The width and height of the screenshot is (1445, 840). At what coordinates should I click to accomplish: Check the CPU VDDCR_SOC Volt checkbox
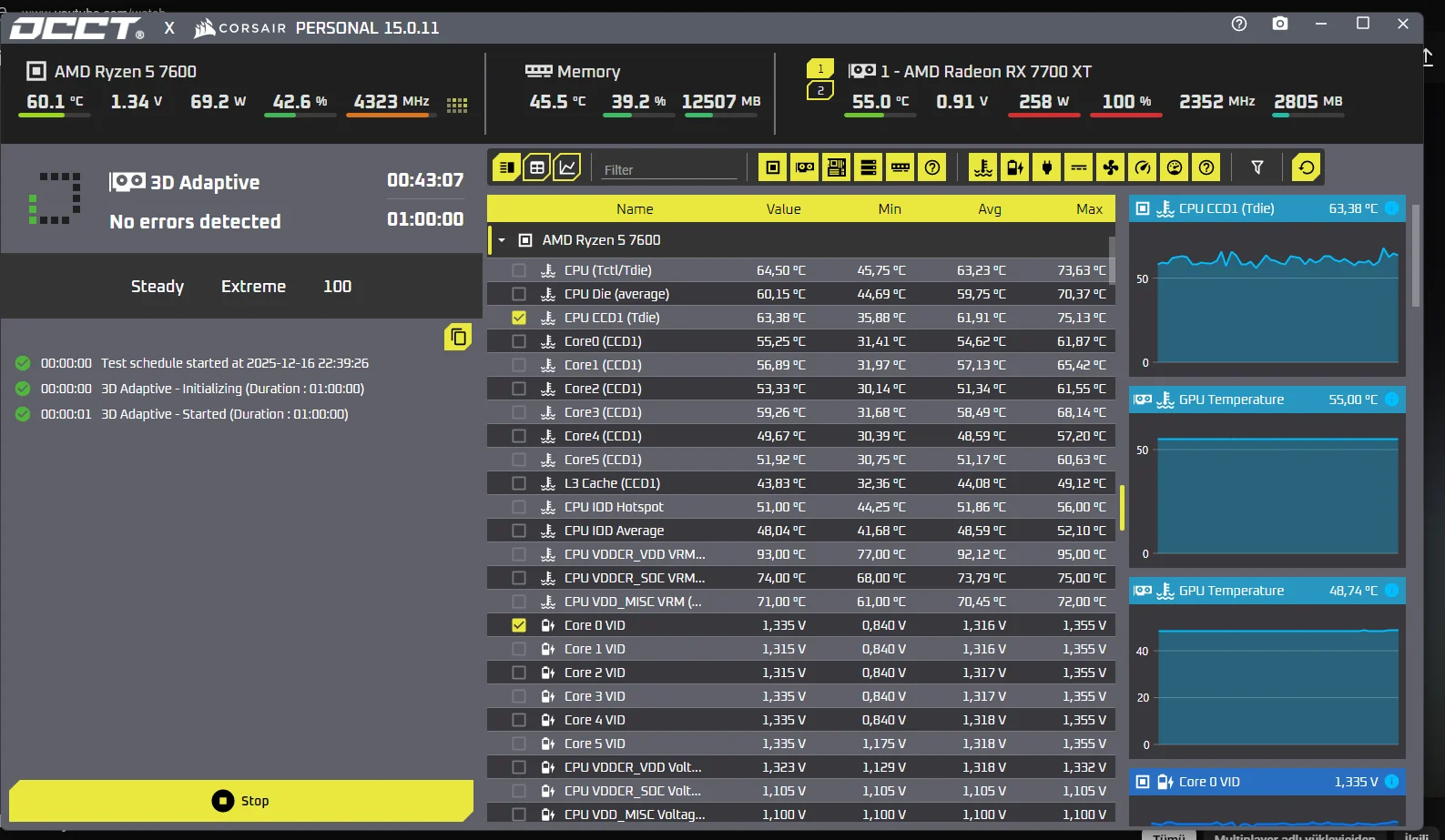coord(519,791)
